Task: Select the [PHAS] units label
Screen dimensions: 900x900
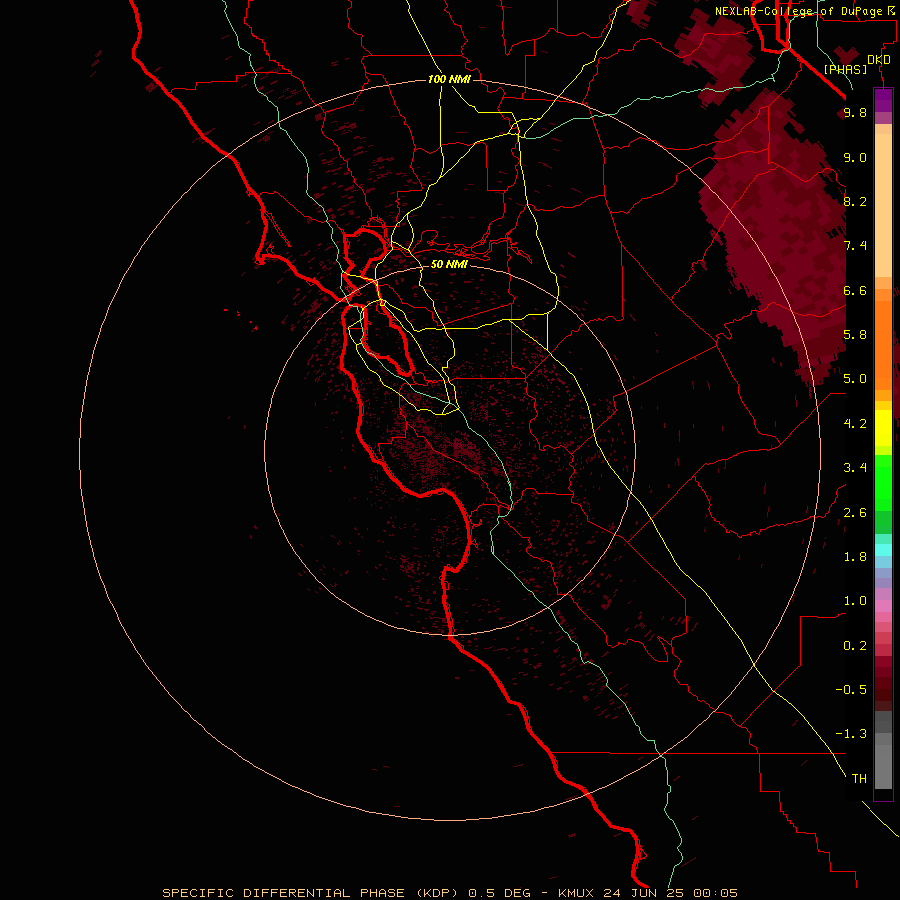Action: coord(845,69)
